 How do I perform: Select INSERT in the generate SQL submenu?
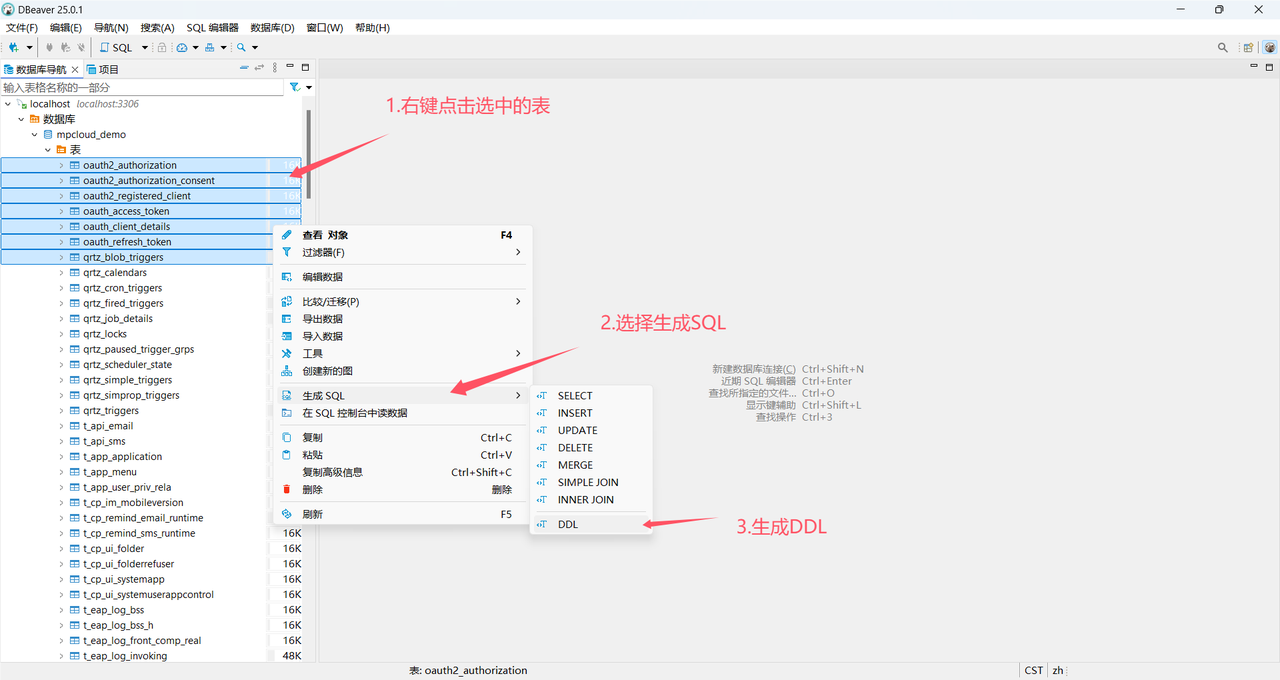click(x=574, y=413)
